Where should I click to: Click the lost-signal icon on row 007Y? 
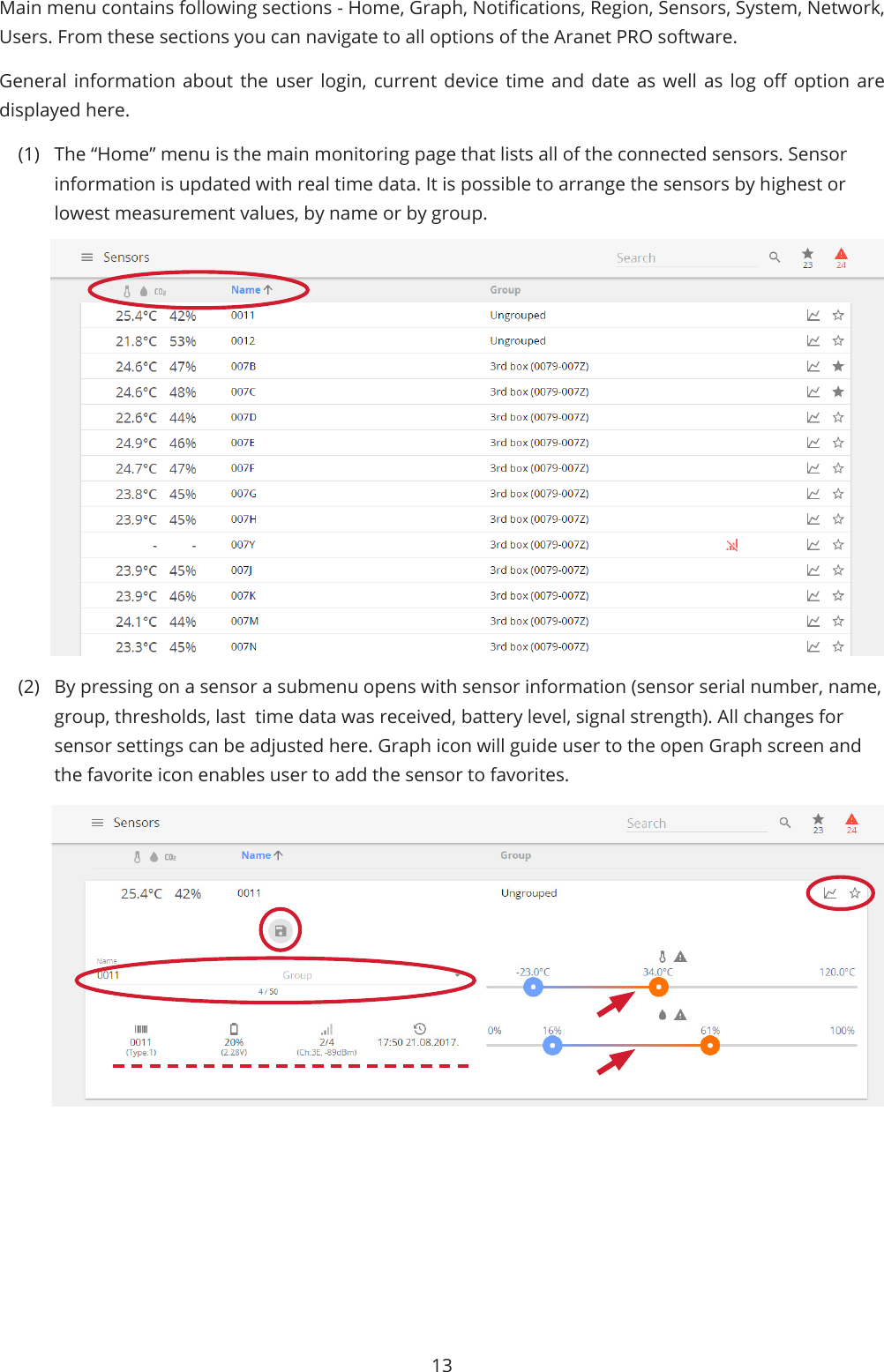(731, 544)
